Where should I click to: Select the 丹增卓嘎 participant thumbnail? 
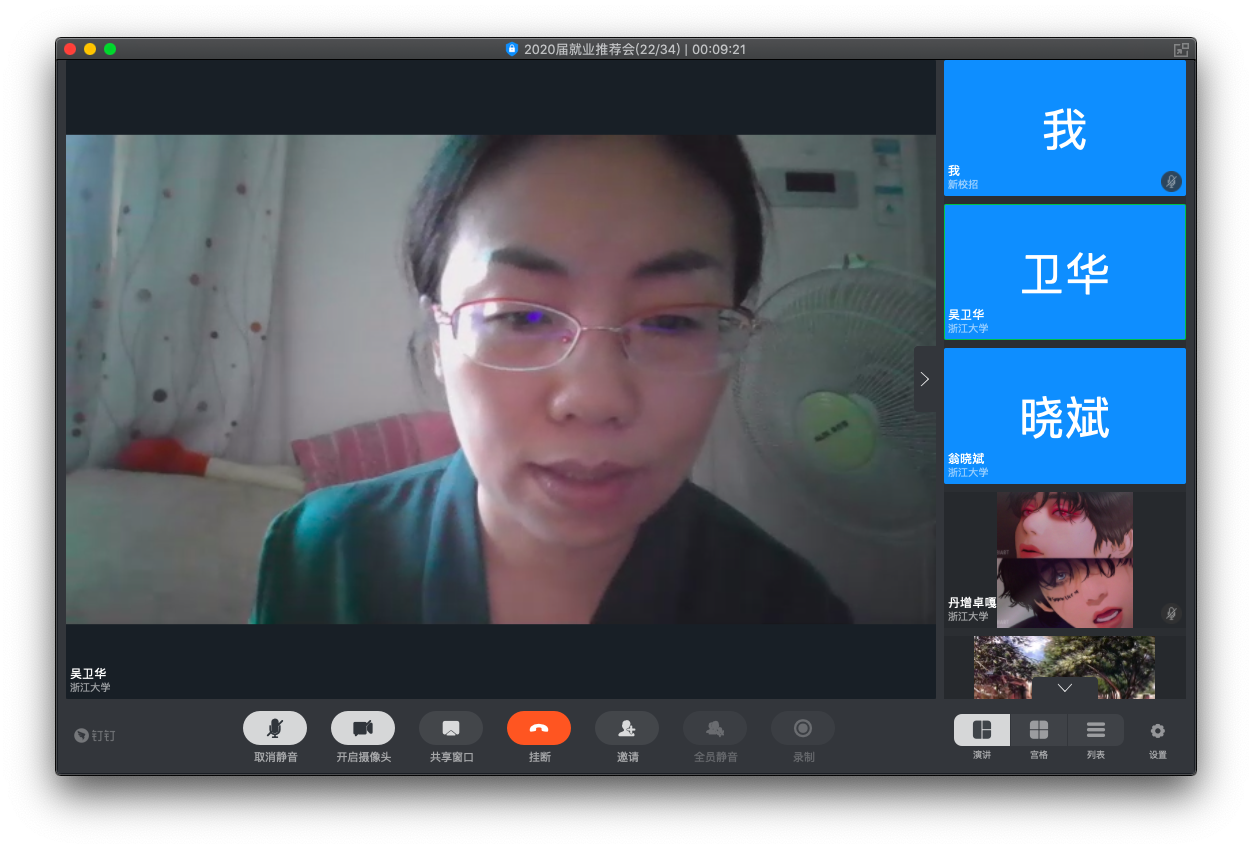pyautogui.click(x=1065, y=560)
